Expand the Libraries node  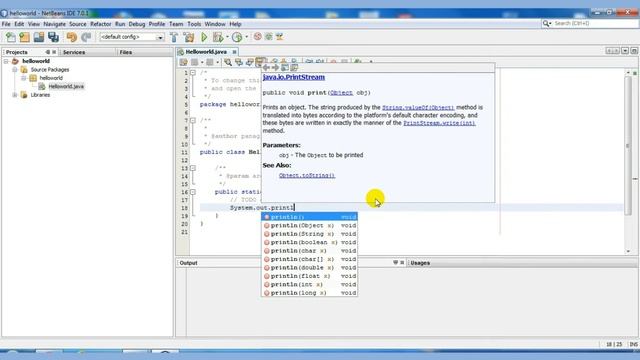15,95
